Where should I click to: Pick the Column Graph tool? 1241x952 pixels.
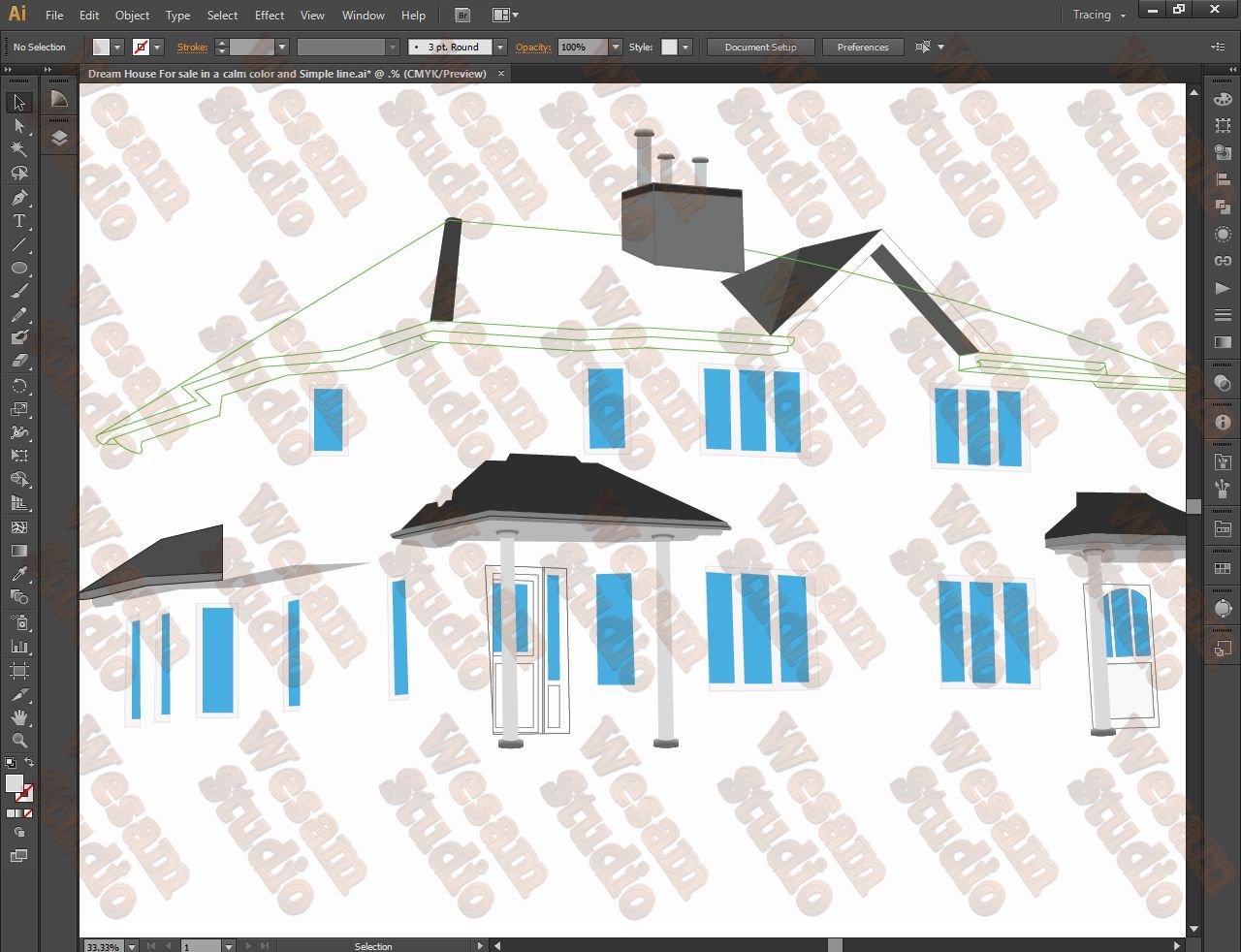pos(19,647)
